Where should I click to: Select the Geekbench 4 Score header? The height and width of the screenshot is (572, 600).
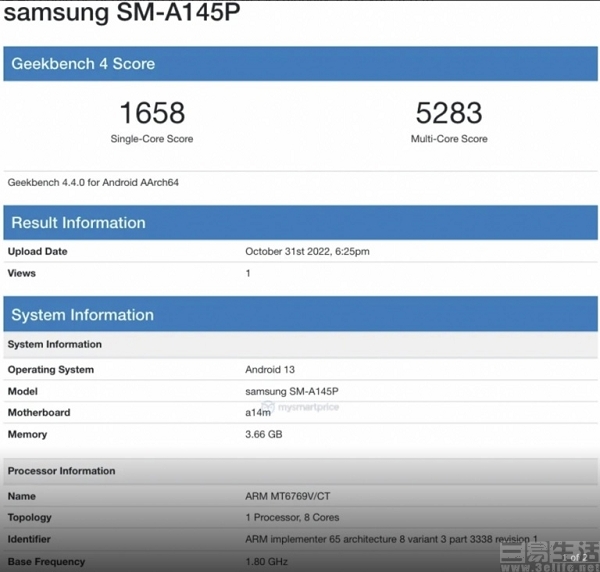[x=83, y=64]
